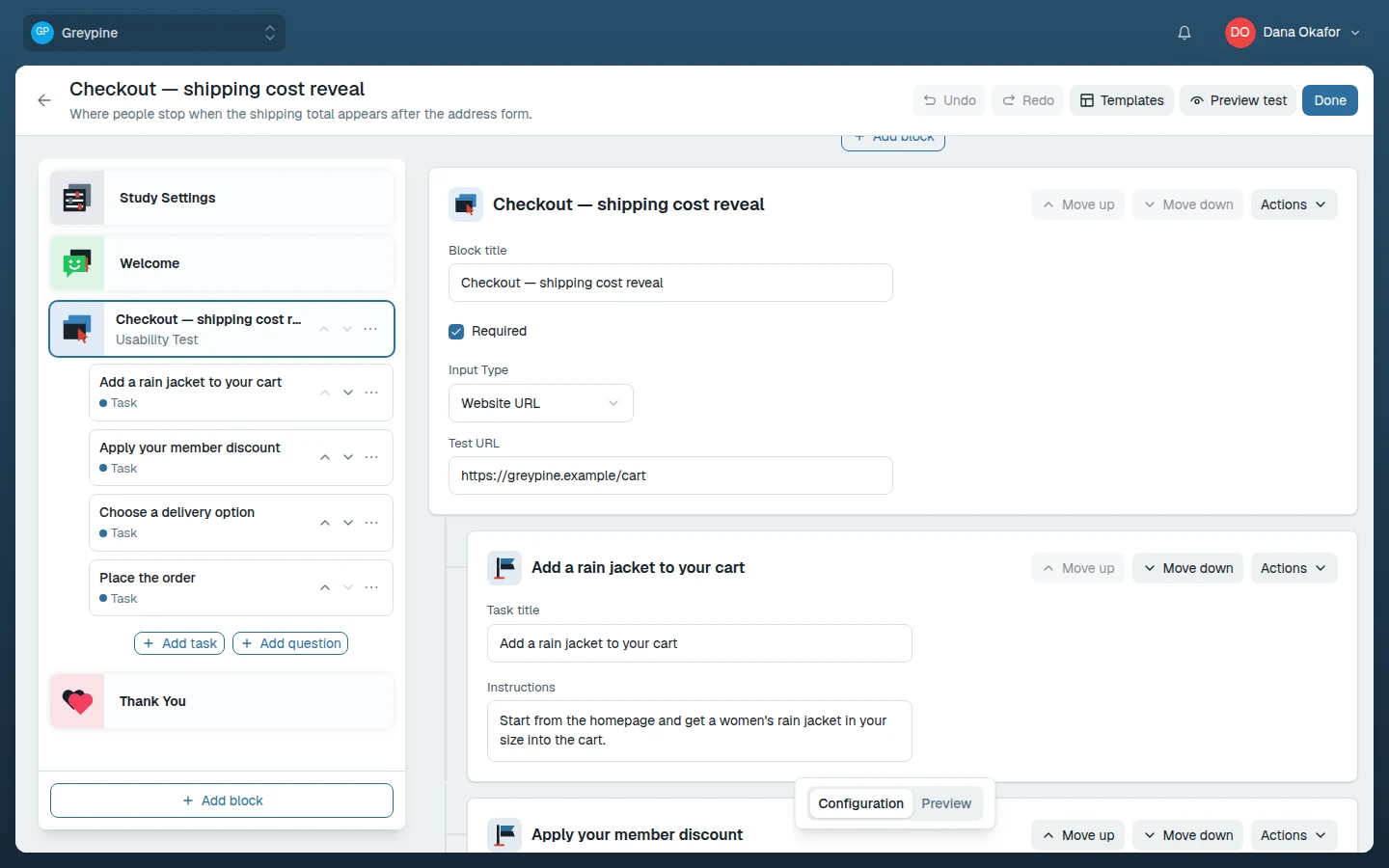The image size is (1389, 868).
Task: Click Add question button
Action: (290, 643)
